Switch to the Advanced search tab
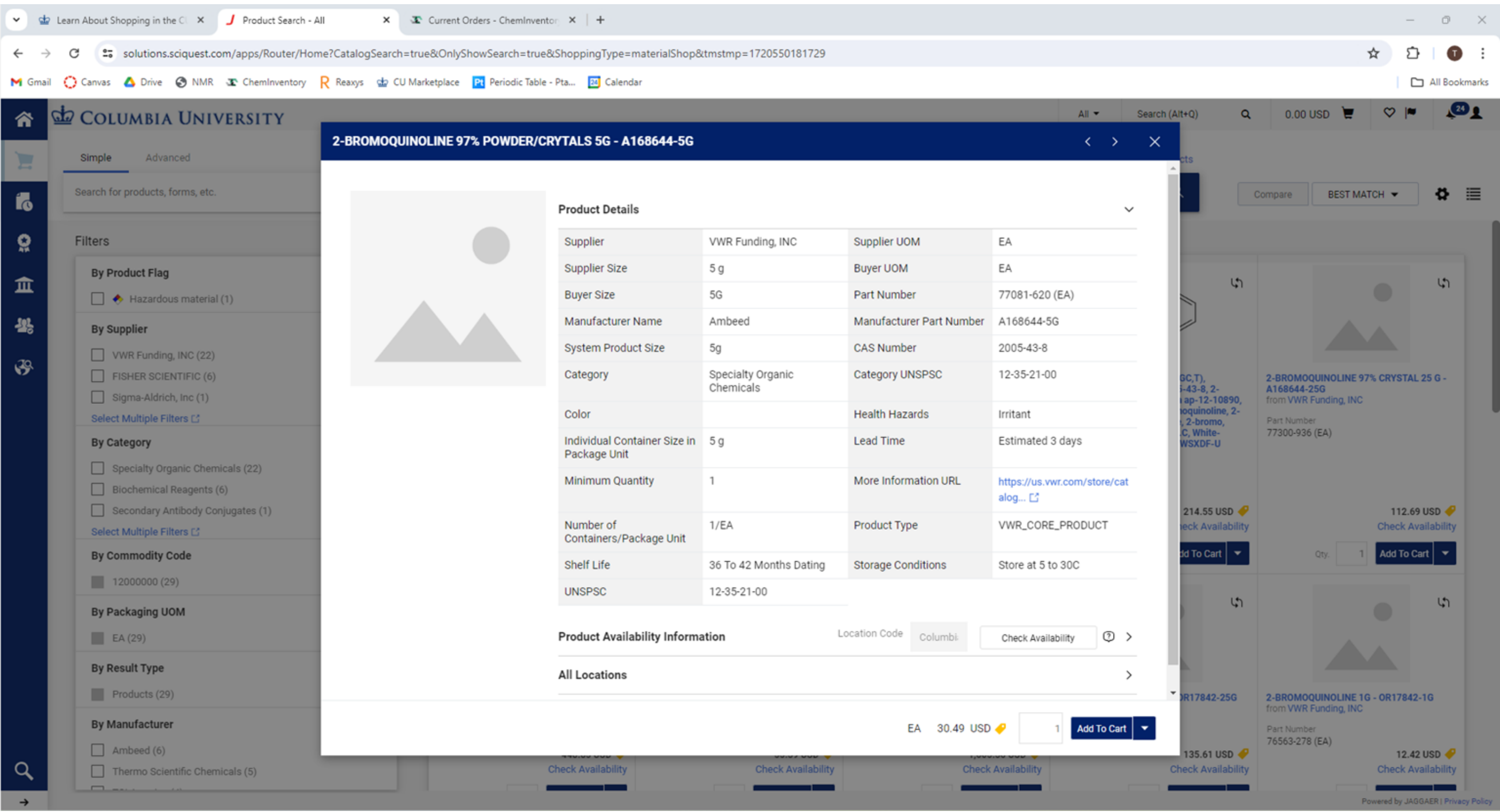The width and height of the screenshot is (1500, 812). 168,158
